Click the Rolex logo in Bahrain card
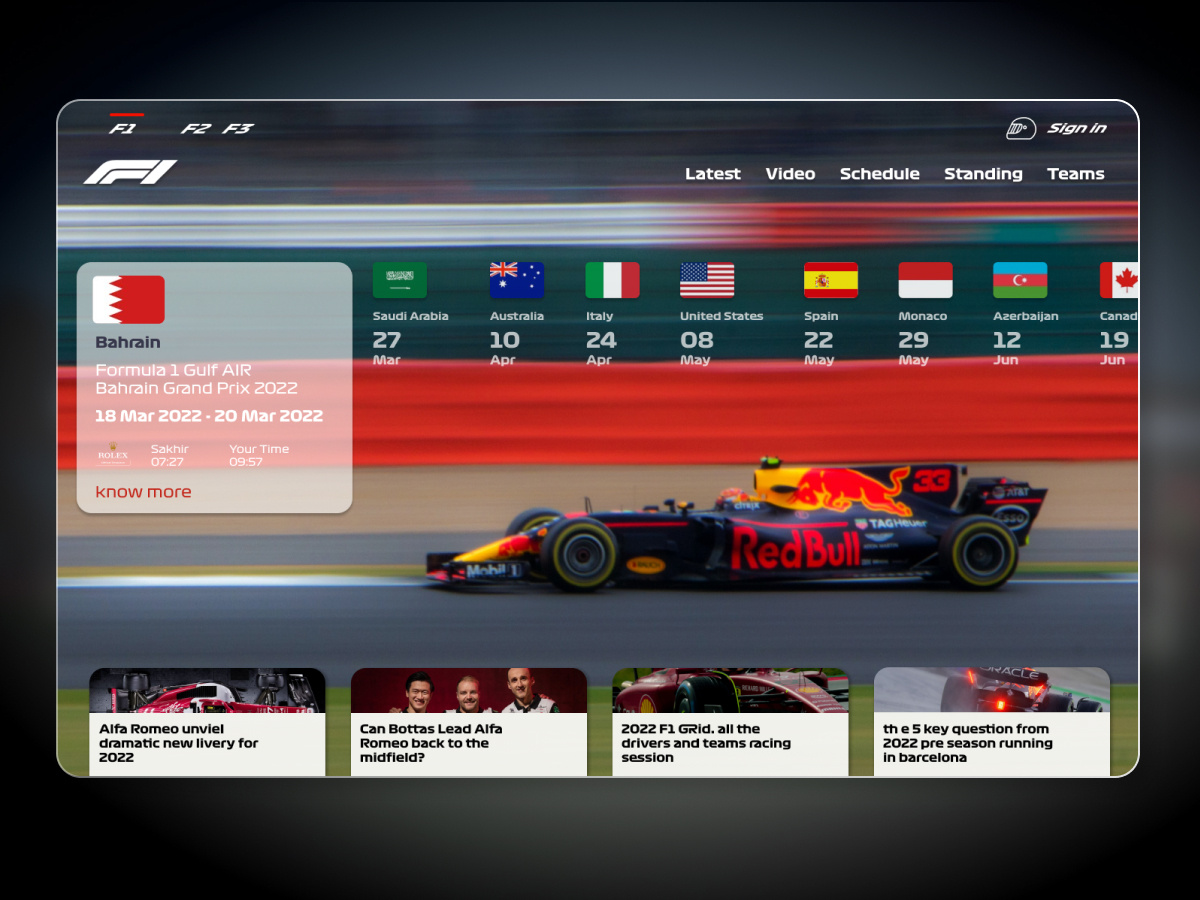Screen dimensions: 1200x900 pyautogui.click(x=114, y=455)
